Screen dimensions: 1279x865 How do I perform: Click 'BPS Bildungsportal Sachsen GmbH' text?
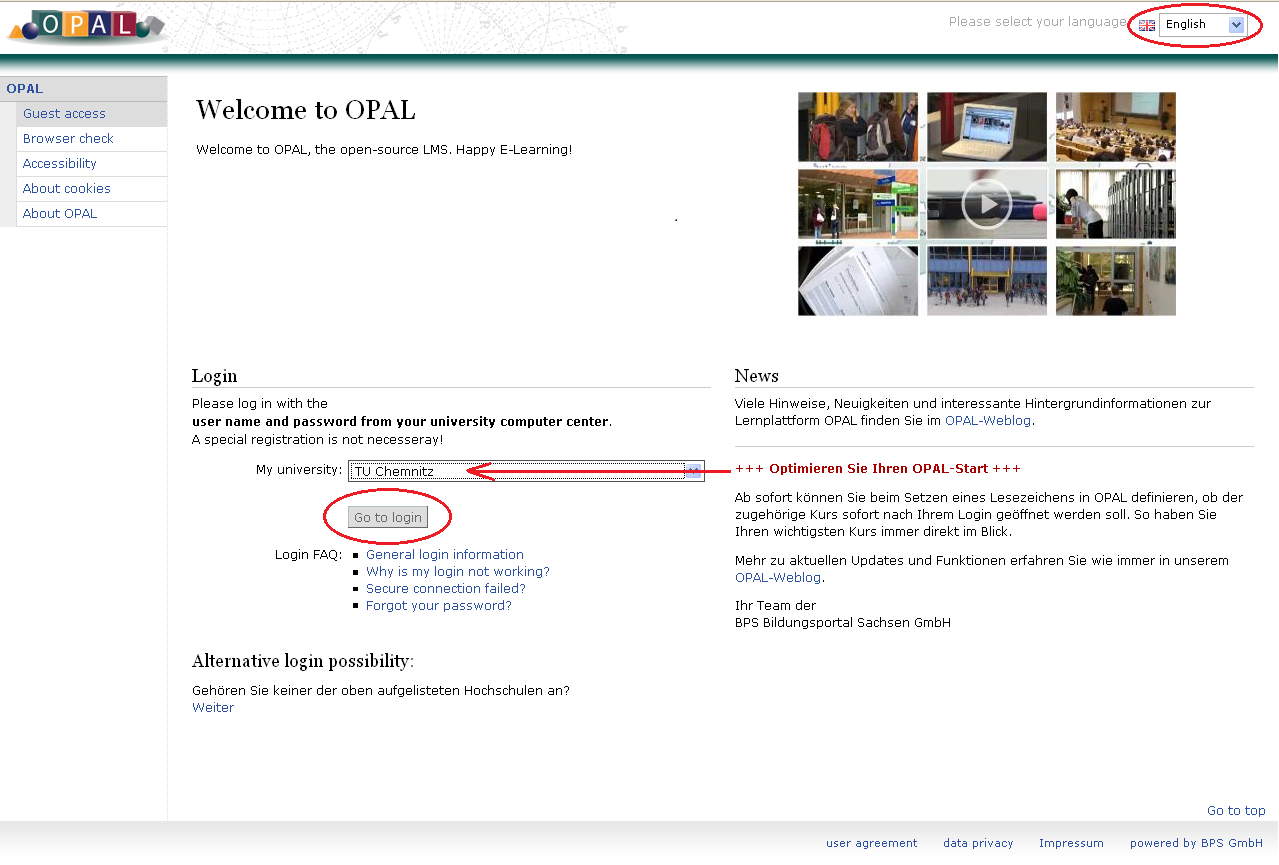pos(843,623)
